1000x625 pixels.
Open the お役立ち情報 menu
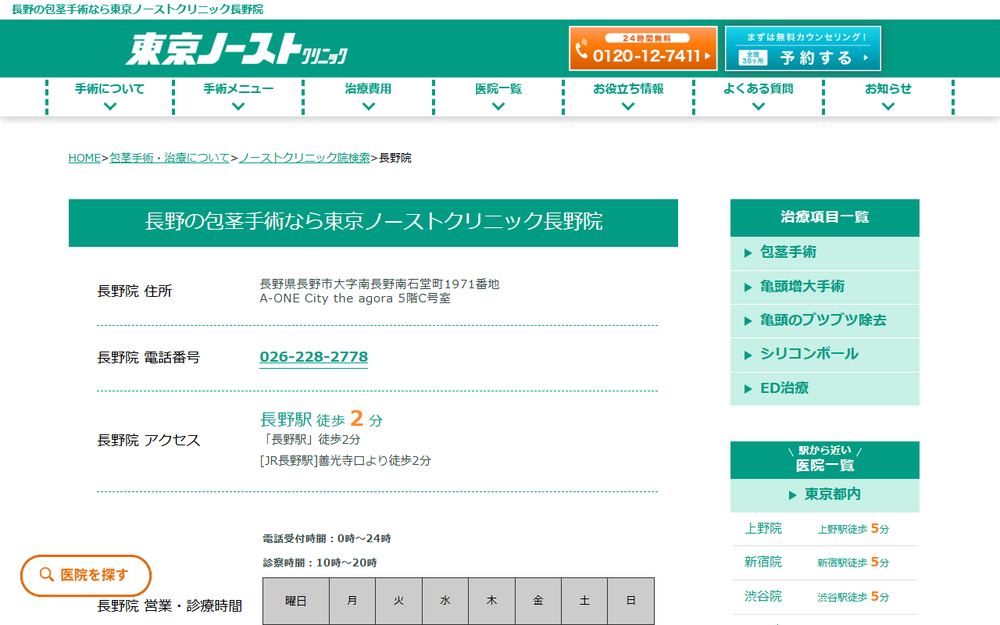628,89
